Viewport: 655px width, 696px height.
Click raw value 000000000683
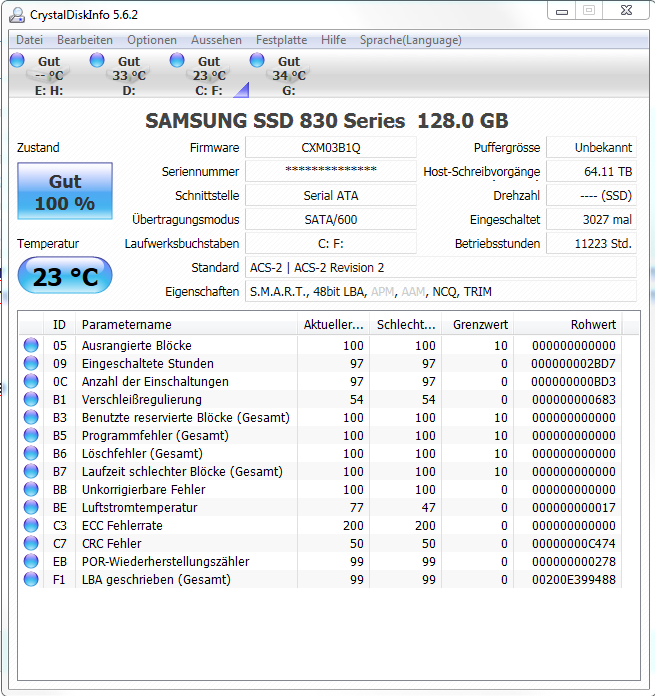[573, 399]
